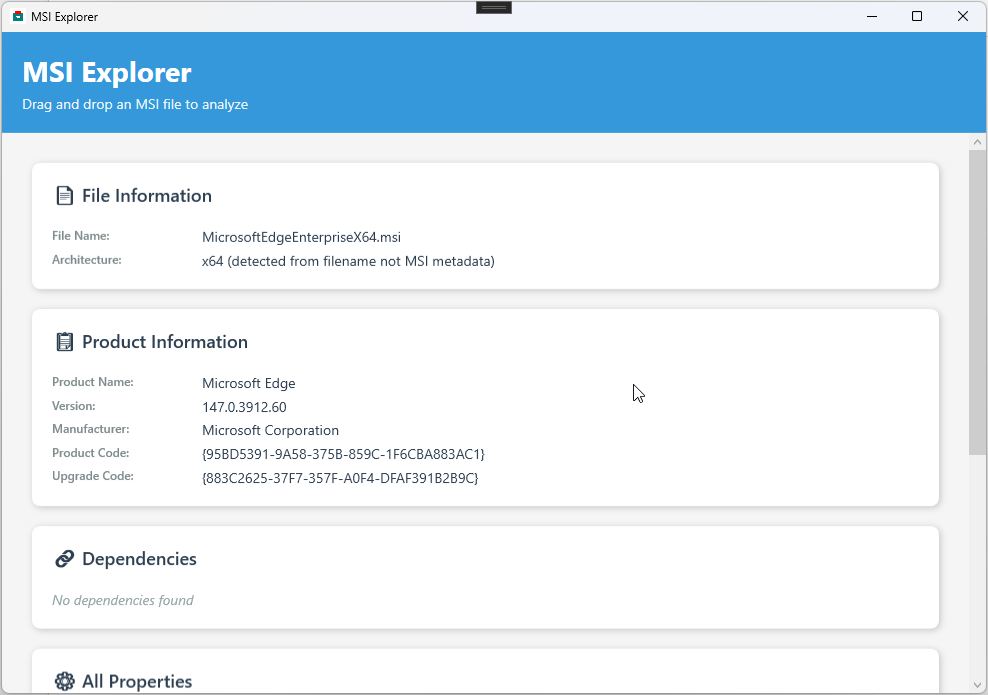Select the MicrosoftEdgeEnterpriseX64.msi filename
The width and height of the screenshot is (988, 695).
coord(301,238)
